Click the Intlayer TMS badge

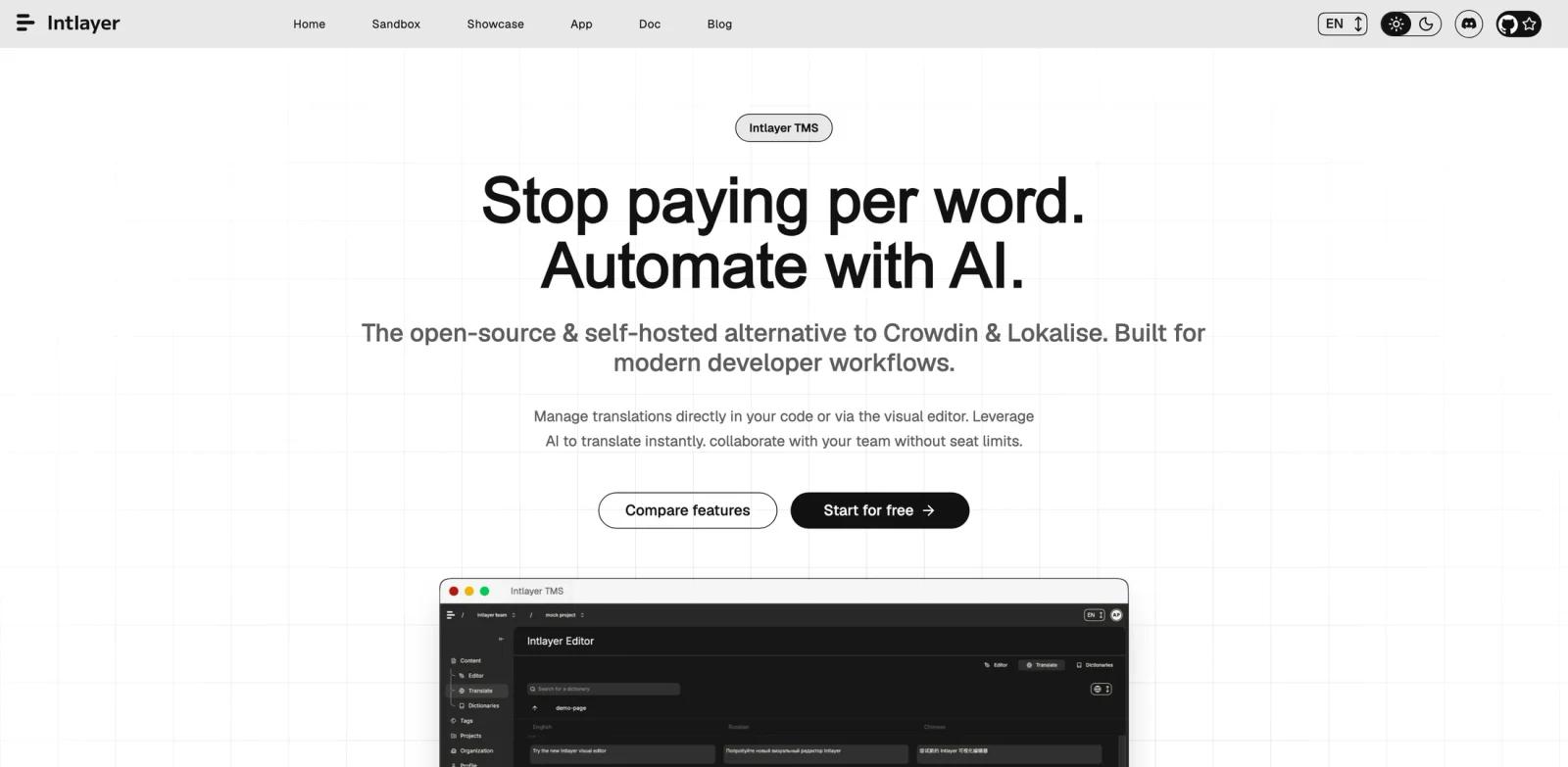784,127
